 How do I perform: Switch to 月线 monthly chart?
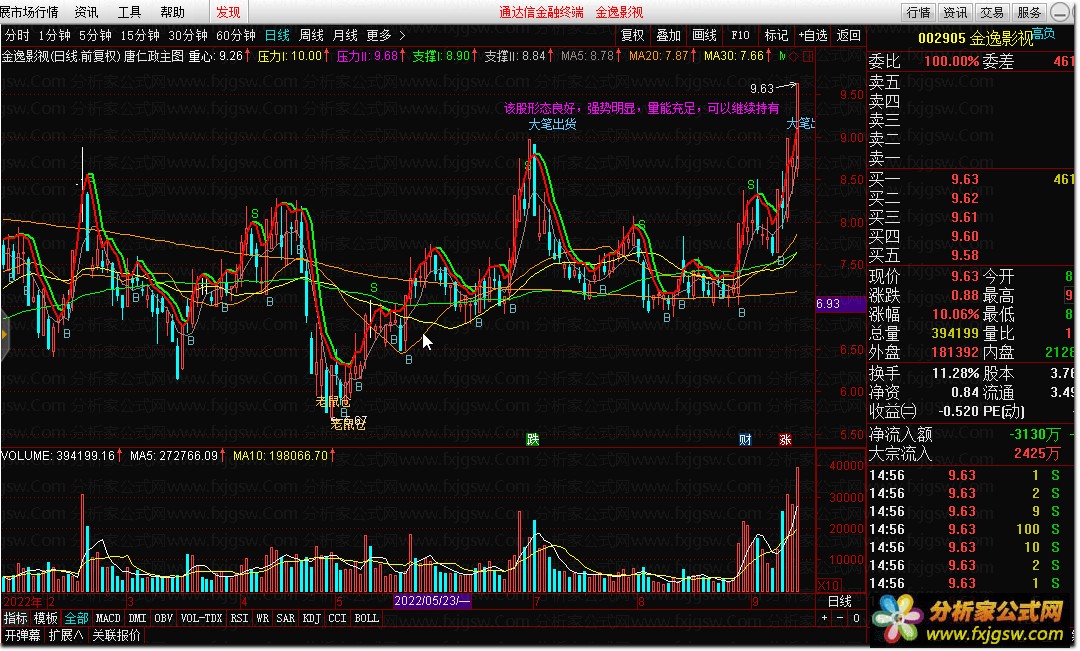tap(345, 35)
